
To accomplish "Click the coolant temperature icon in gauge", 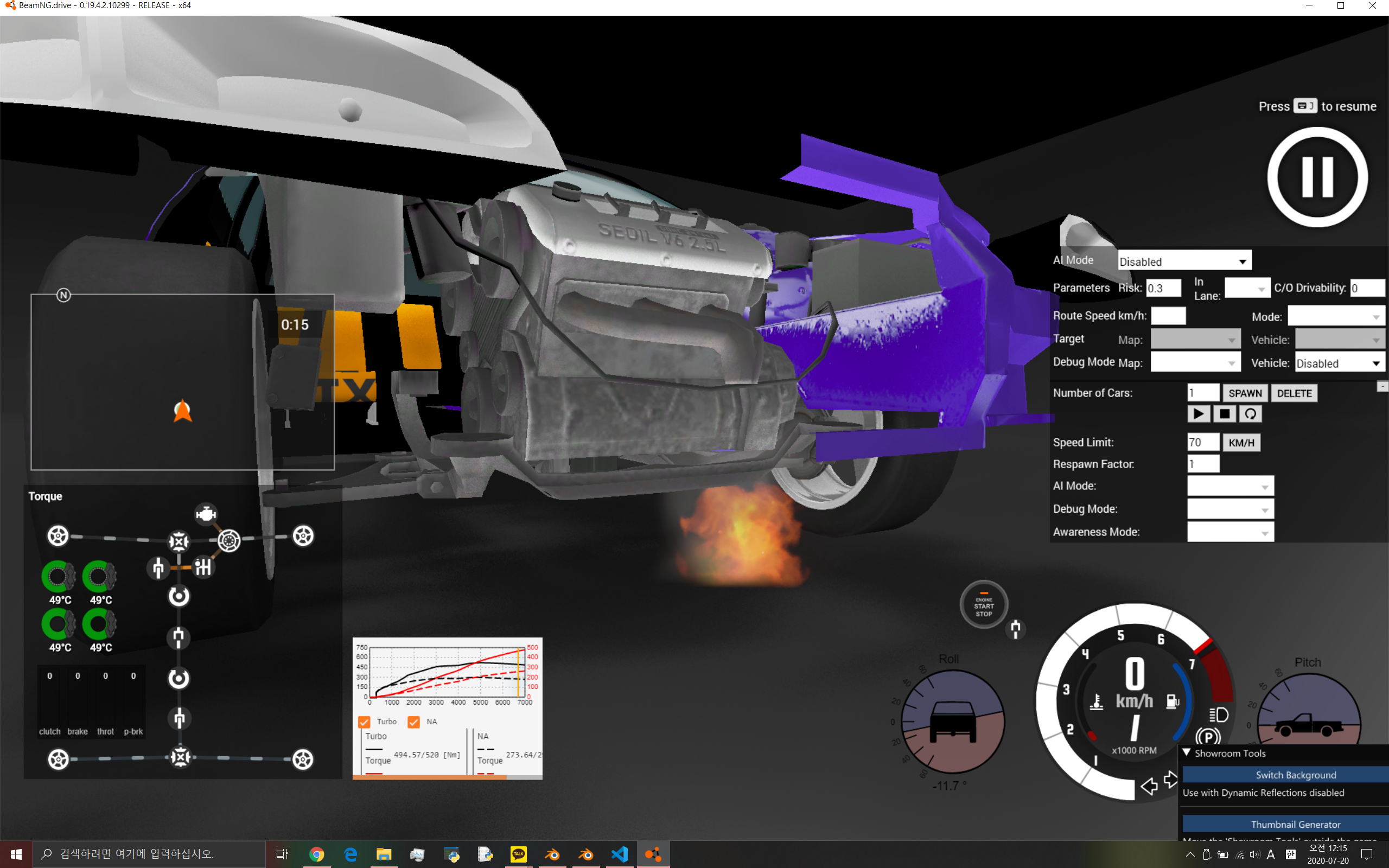I will (1096, 702).
